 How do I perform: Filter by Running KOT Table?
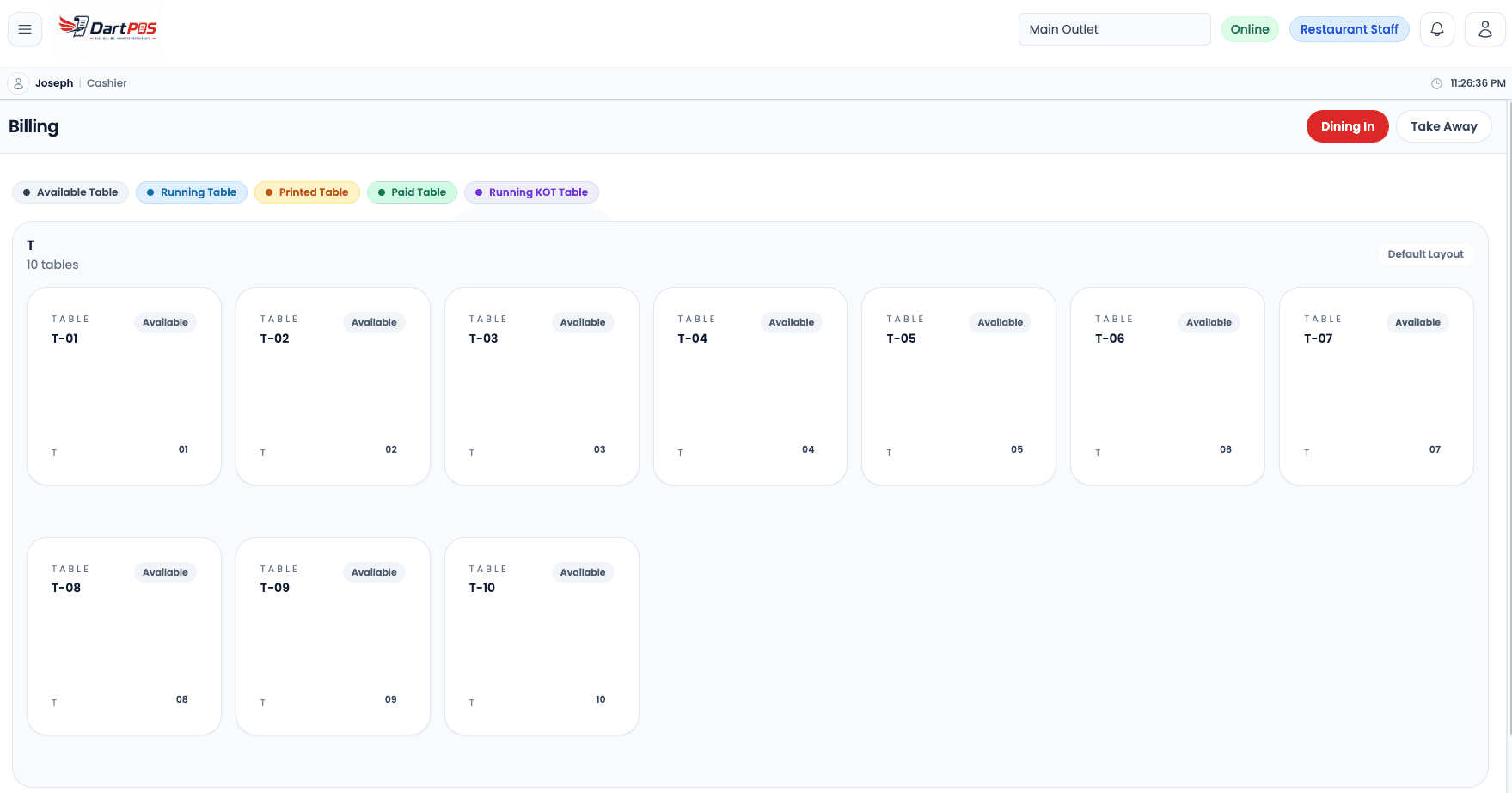point(531,192)
